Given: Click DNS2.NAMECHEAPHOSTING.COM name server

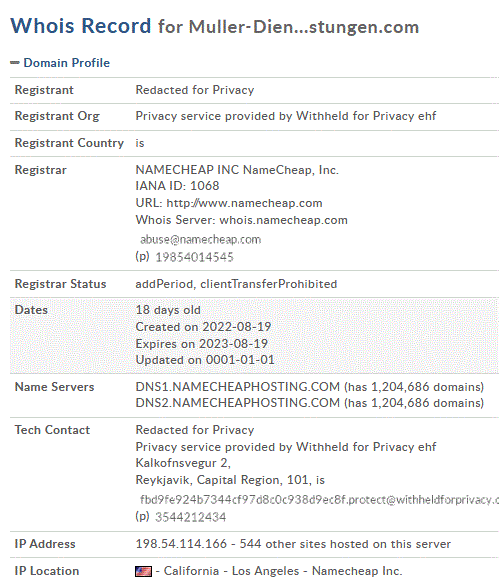Looking at the screenshot, I should pos(238,403).
